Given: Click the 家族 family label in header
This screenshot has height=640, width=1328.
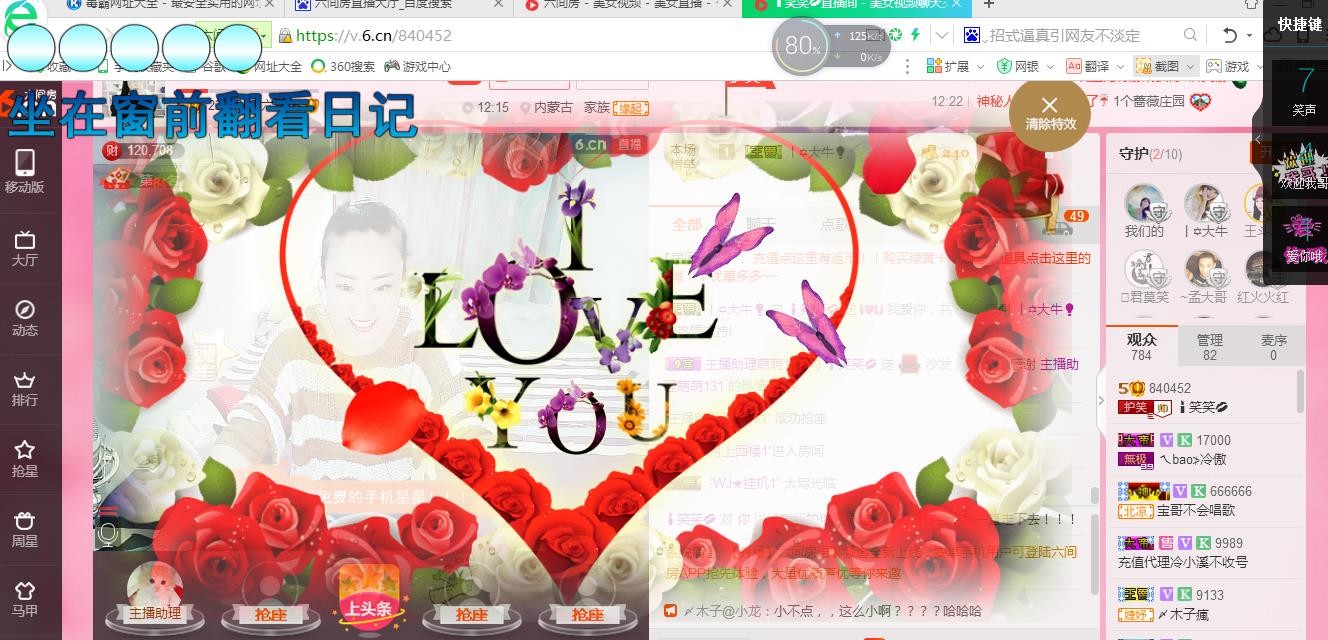Looking at the screenshot, I should [597, 107].
